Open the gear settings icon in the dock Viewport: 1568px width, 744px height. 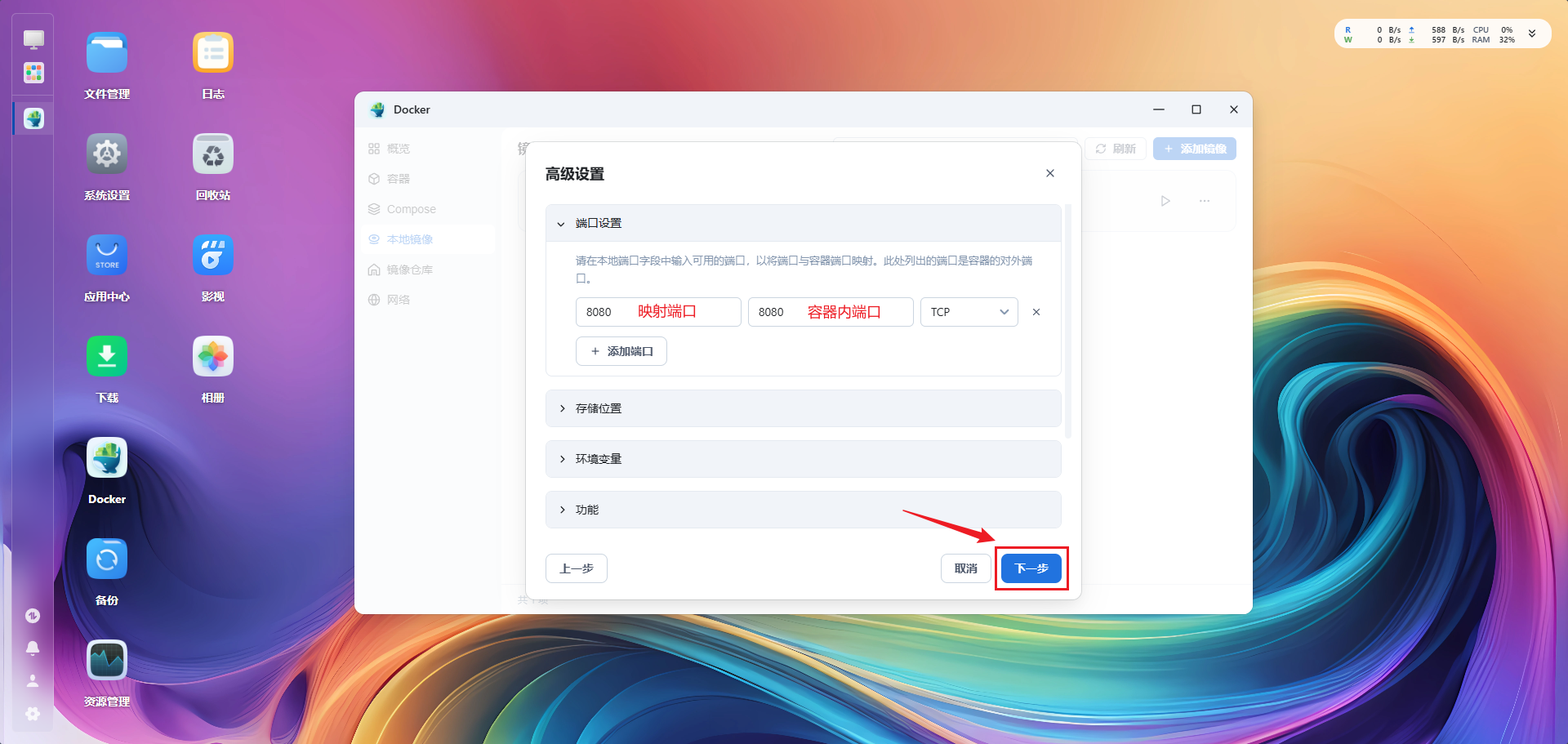coord(33,714)
